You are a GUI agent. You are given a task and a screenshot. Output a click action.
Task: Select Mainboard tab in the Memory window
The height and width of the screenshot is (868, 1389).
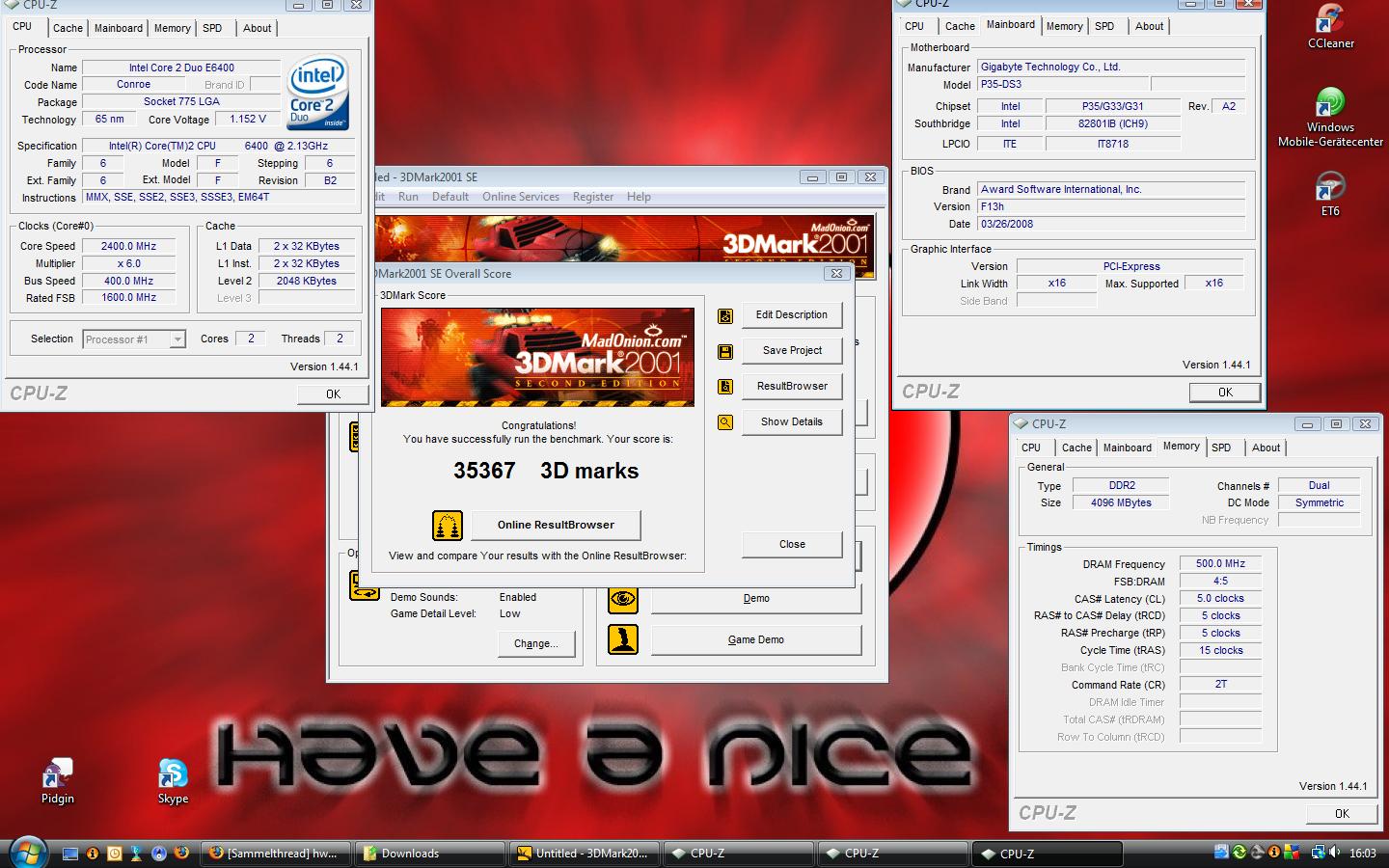1127,448
